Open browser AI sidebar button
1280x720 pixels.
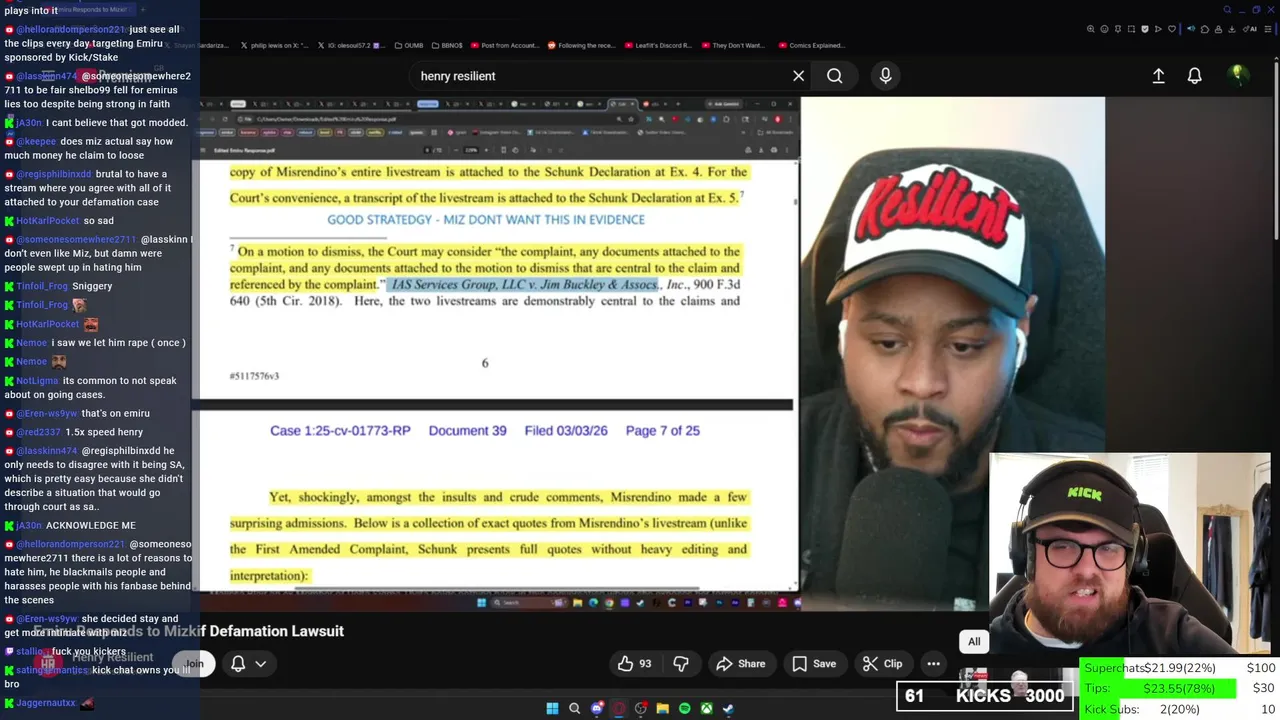(x=1252, y=29)
